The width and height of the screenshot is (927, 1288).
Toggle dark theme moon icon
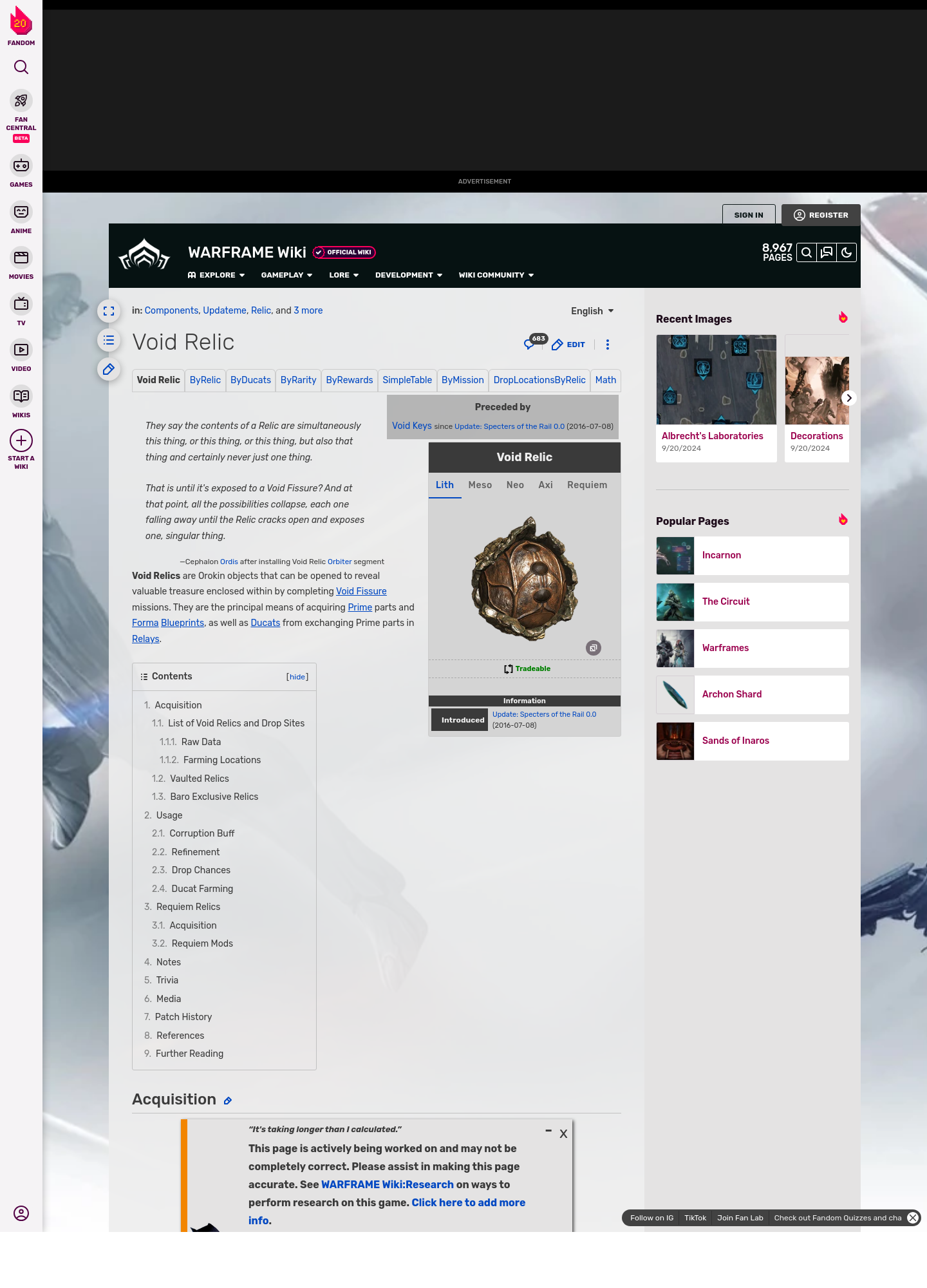(847, 252)
